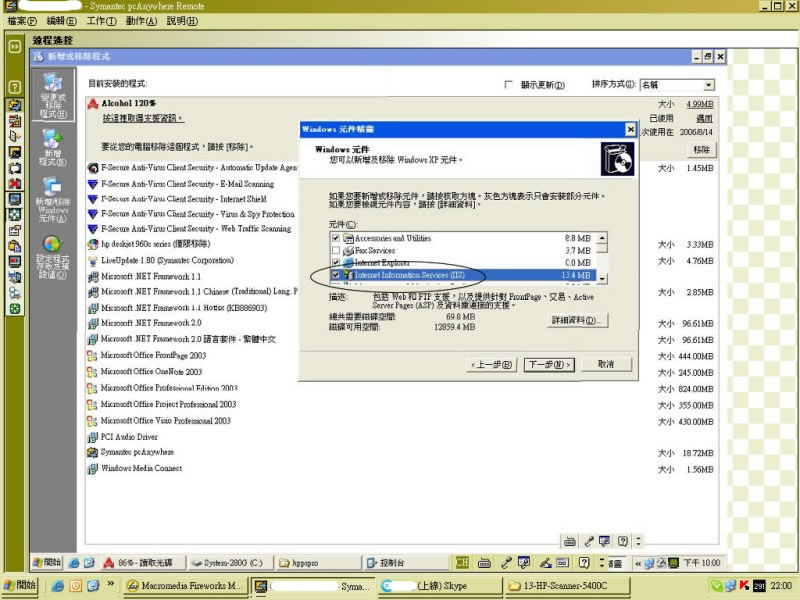Click the help icon in the remote language bar

(584, 563)
